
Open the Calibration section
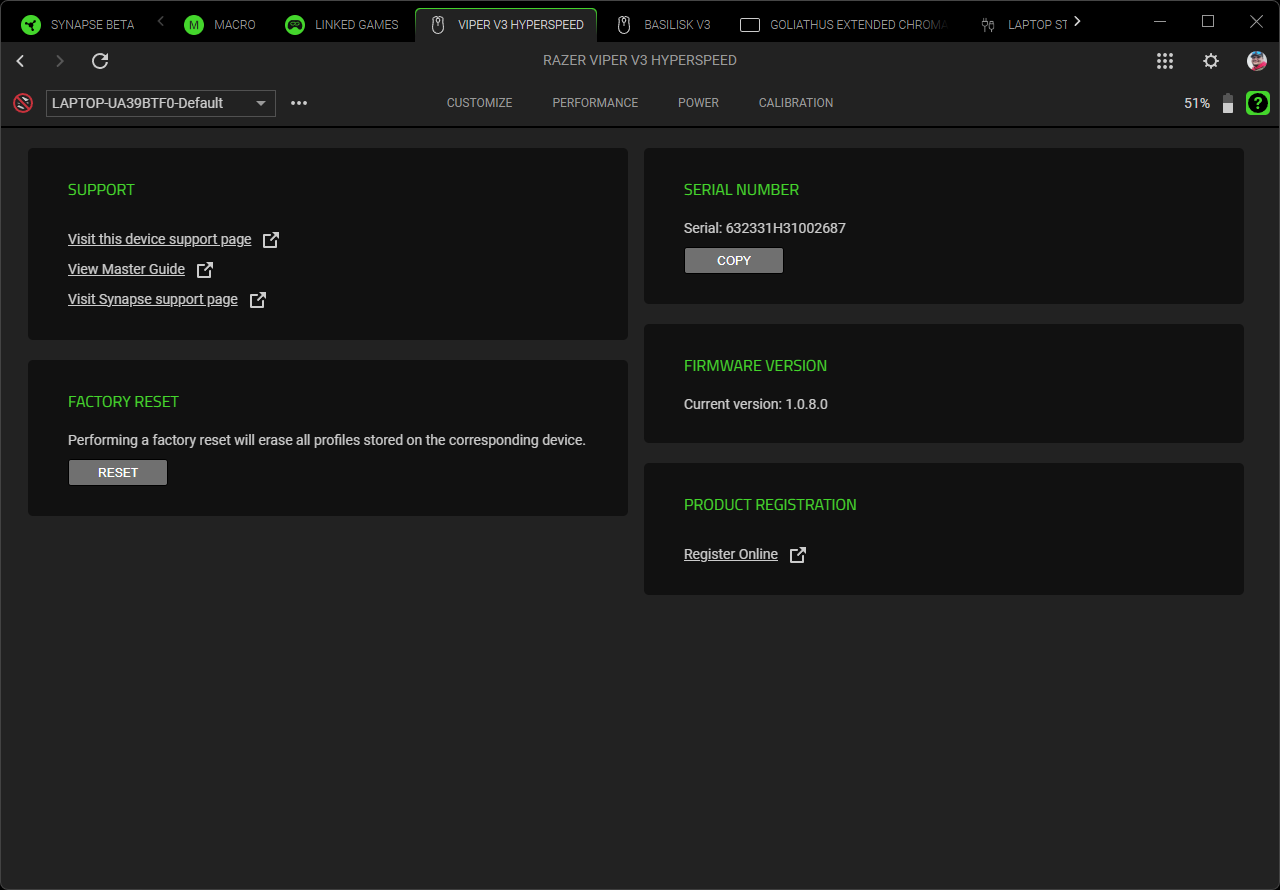pos(796,103)
